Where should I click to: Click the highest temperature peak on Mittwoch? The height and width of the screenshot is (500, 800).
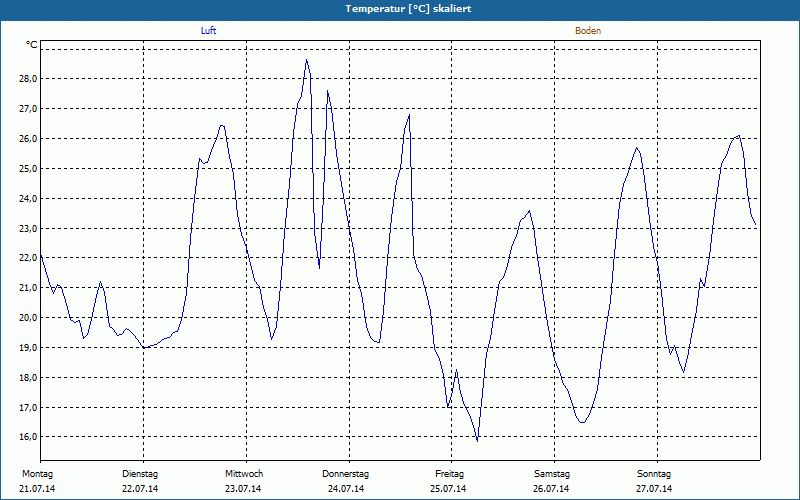tap(306, 60)
